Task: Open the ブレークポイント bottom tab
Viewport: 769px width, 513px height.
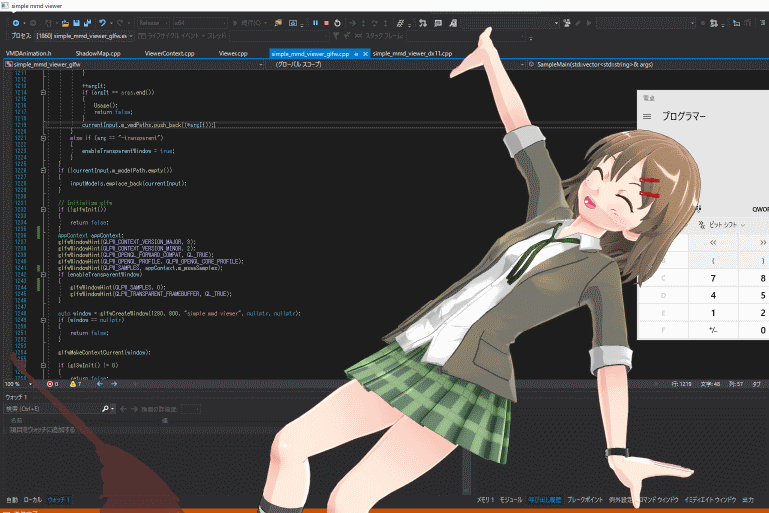Action: point(585,500)
